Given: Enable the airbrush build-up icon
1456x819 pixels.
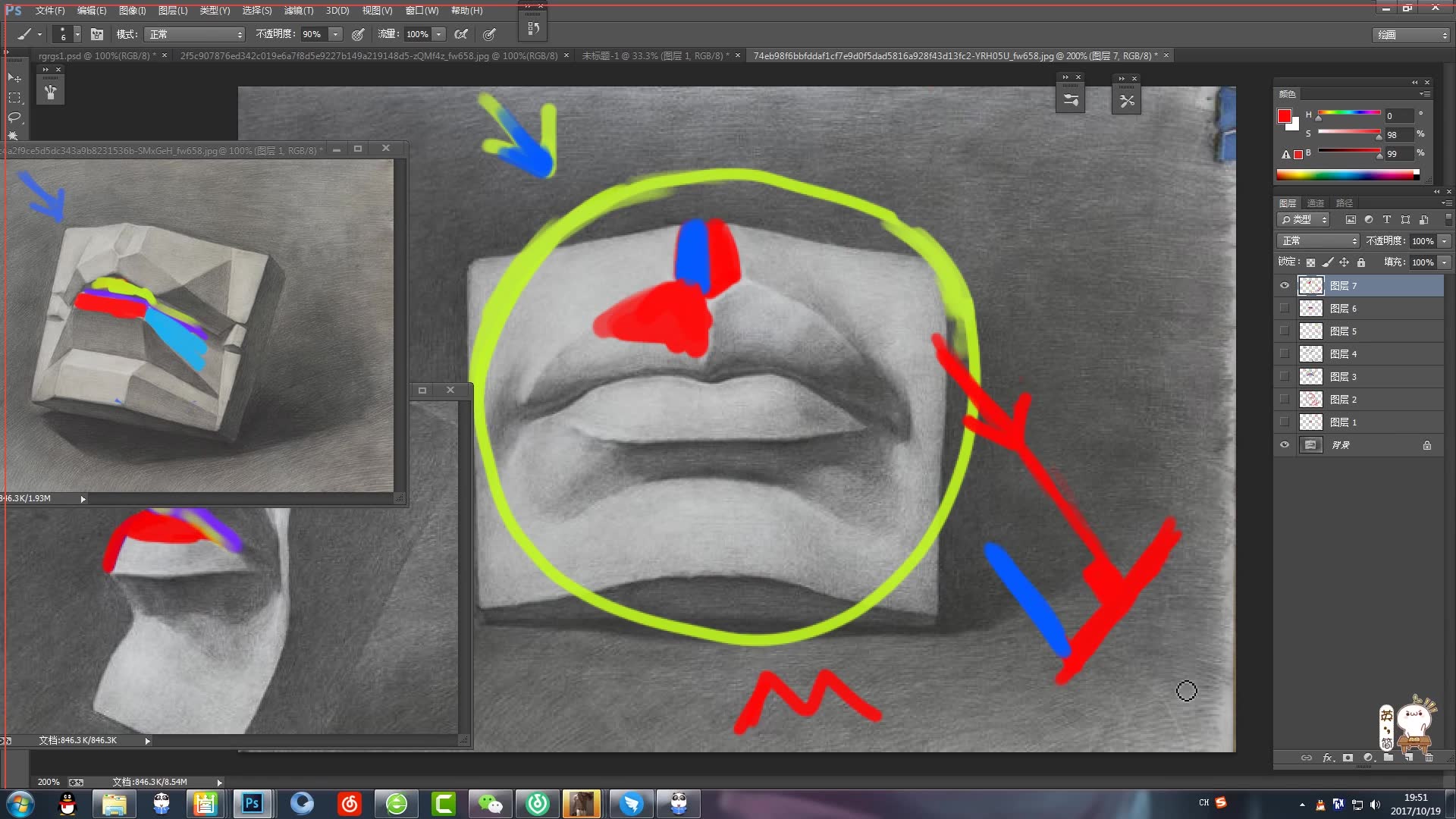Looking at the screenshot, I should pos(460,34).
